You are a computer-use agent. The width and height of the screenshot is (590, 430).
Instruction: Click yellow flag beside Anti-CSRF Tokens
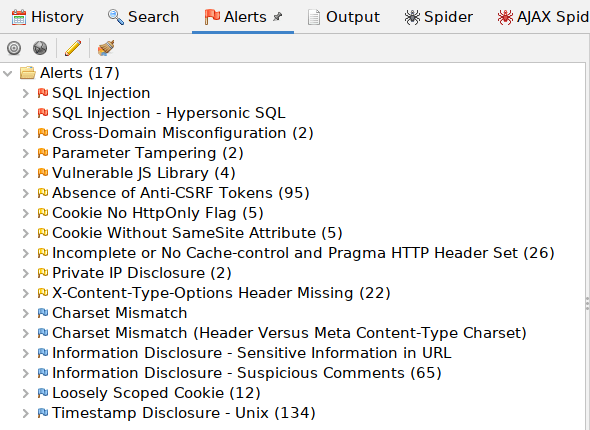[43, 193]
